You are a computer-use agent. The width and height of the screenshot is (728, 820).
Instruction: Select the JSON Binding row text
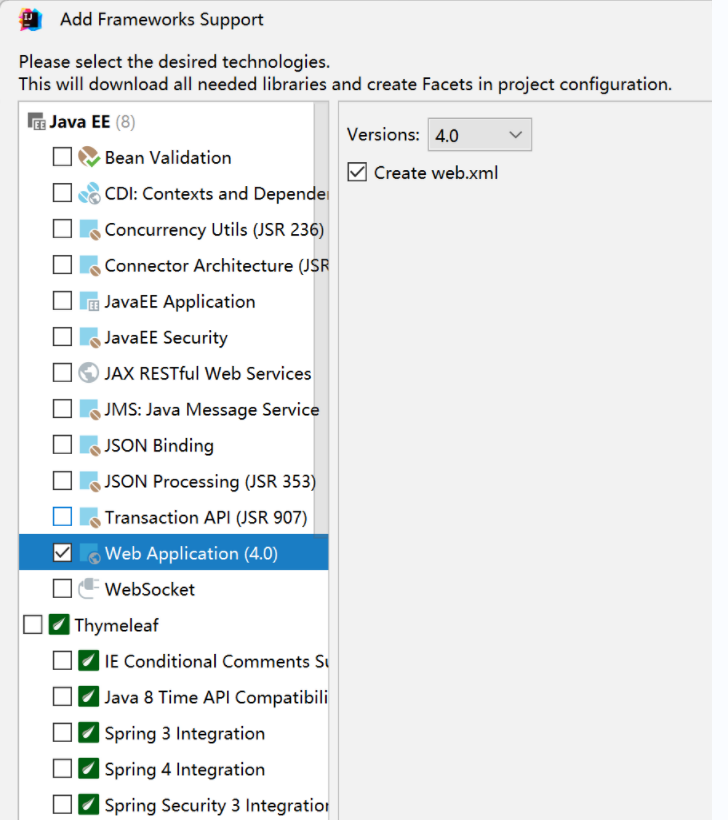[159, 446]
